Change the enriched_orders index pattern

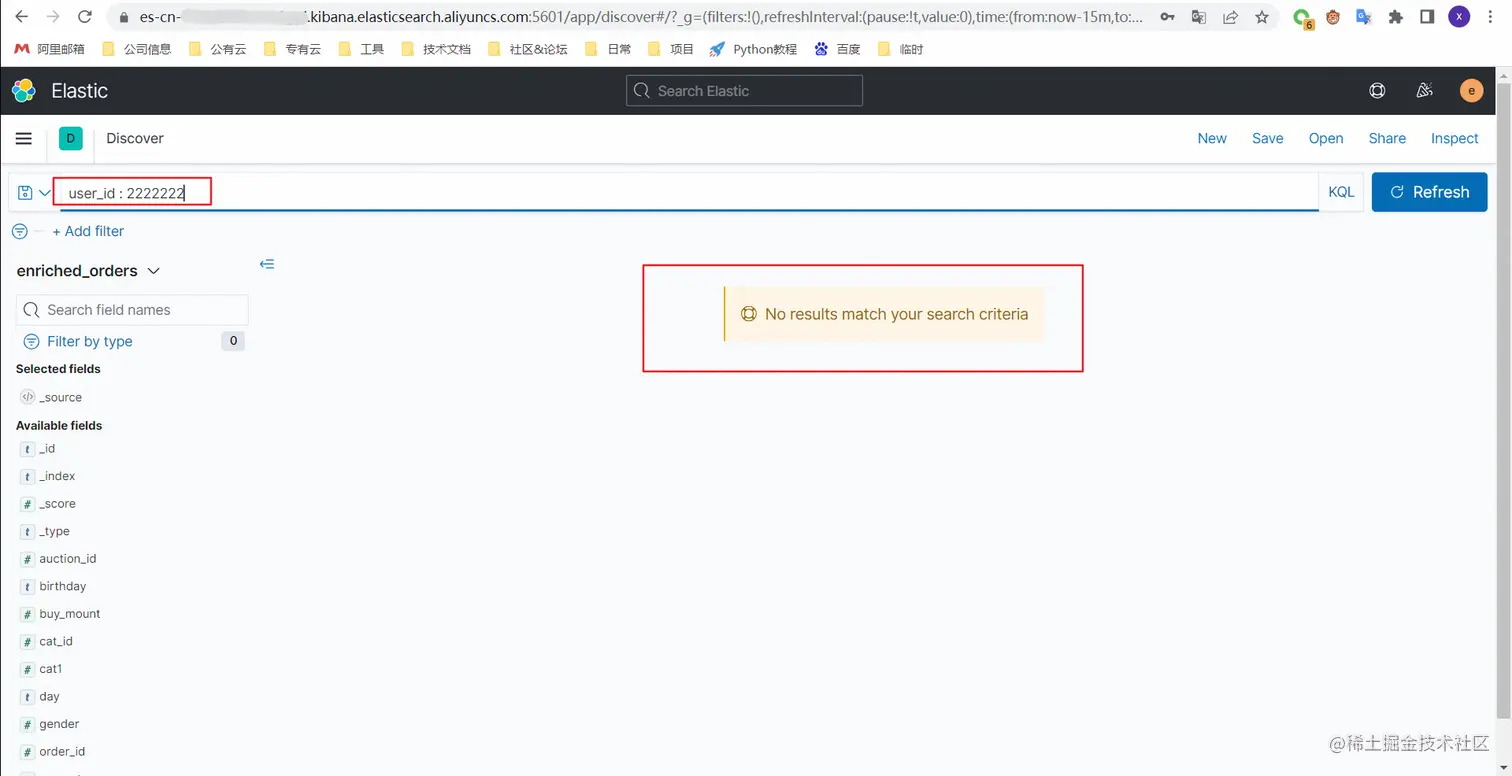[88, 271]
